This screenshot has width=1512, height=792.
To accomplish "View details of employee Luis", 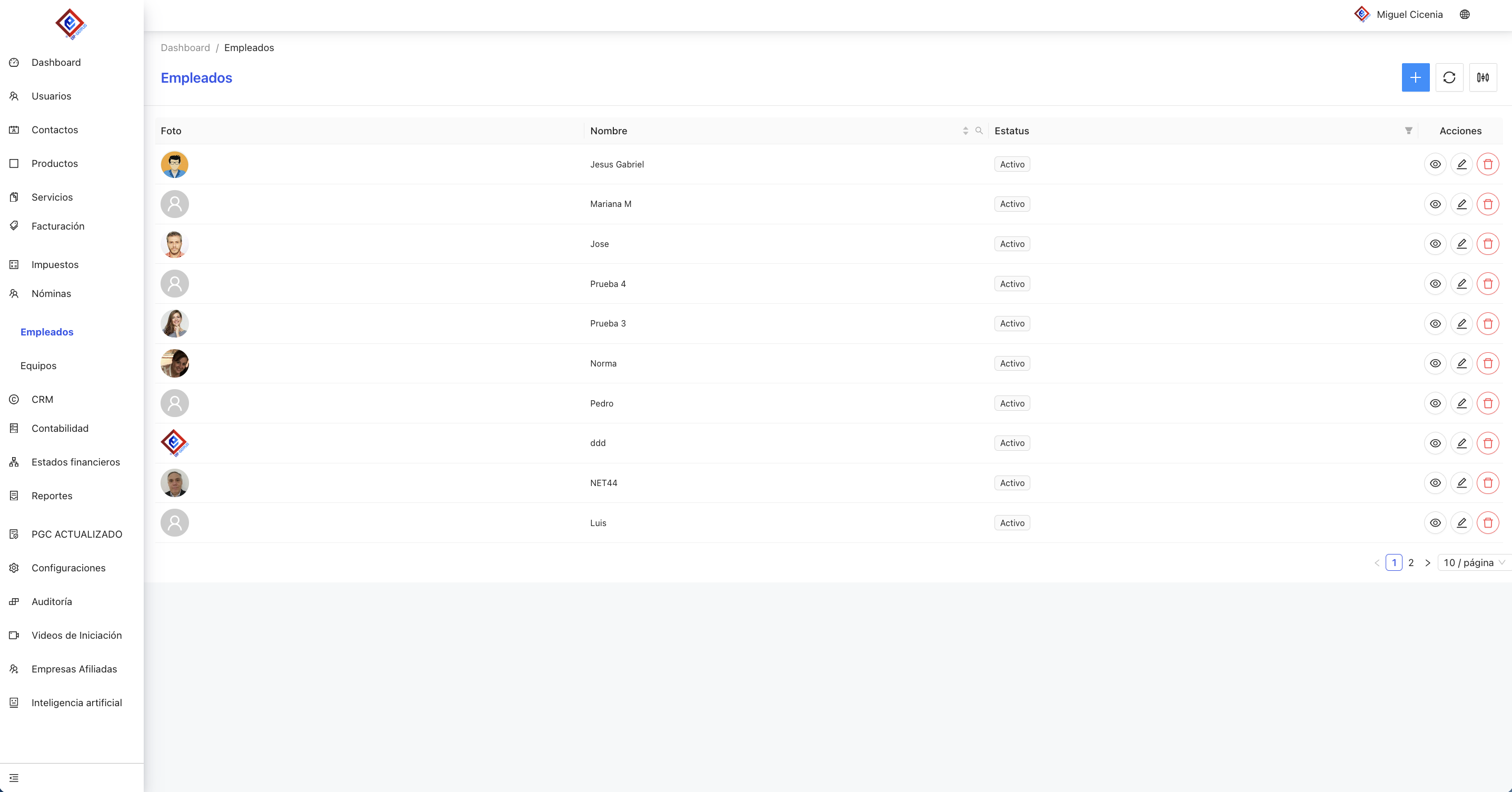I will pyautogui.click(x=1435, y=522).
